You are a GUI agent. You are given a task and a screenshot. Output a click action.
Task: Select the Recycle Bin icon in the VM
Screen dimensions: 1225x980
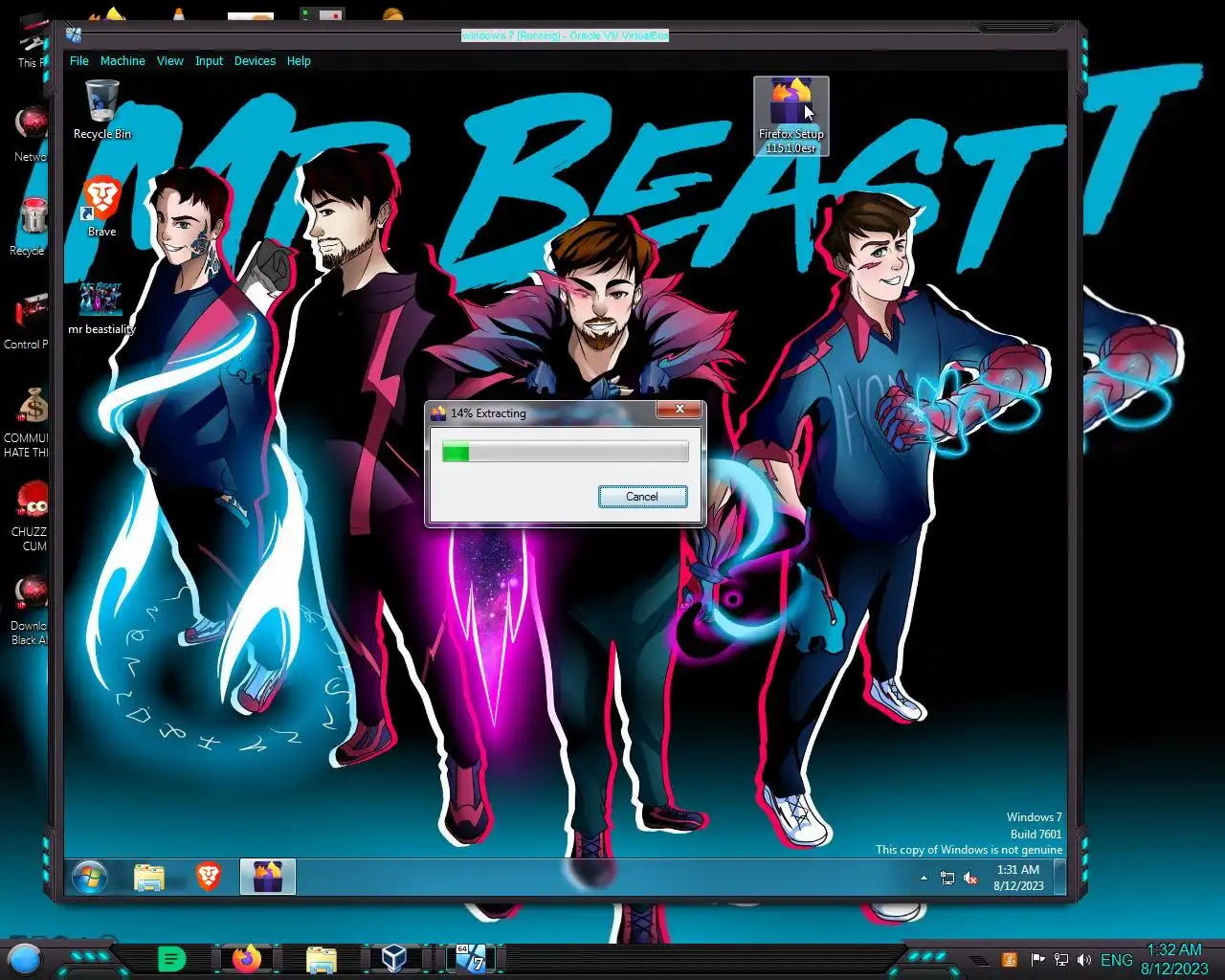pyautogui.click(x=101, y=110)
